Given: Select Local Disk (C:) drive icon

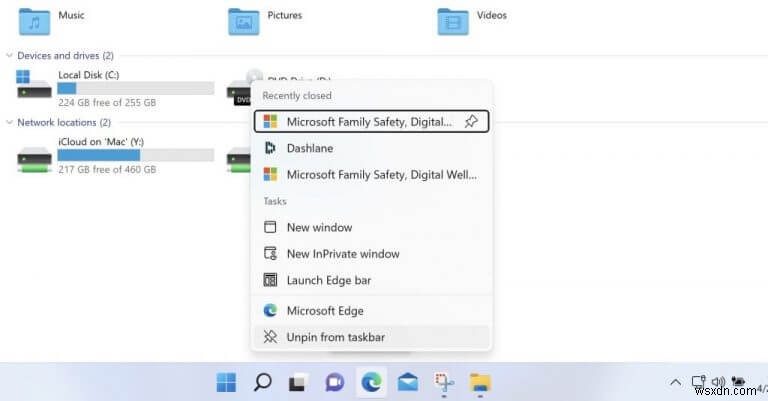Looking at the screenshot, I should click(x=34, y=84).
